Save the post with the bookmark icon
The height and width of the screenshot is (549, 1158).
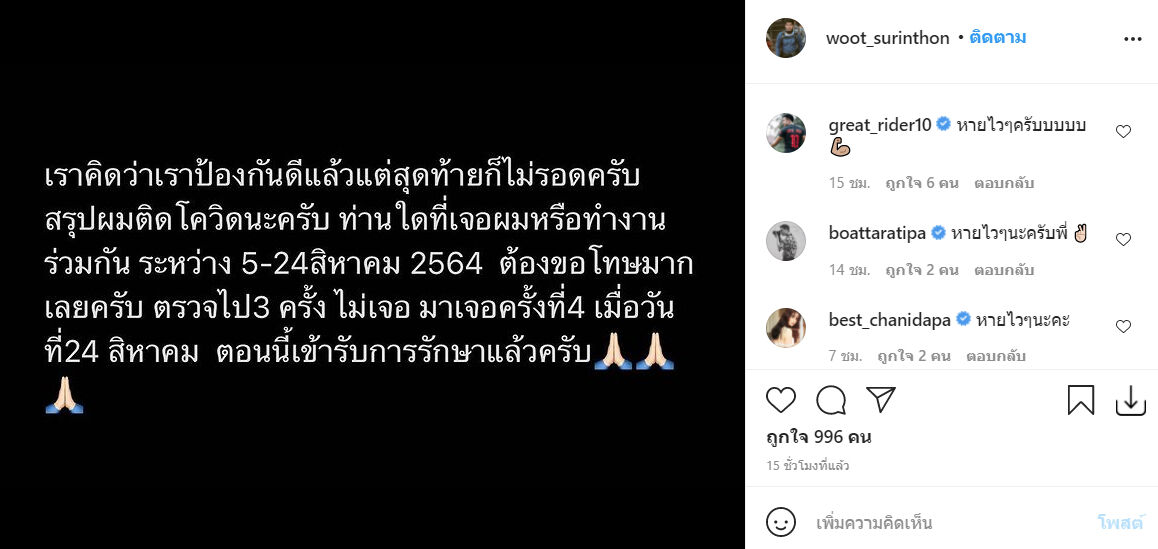coord(1080,400)
